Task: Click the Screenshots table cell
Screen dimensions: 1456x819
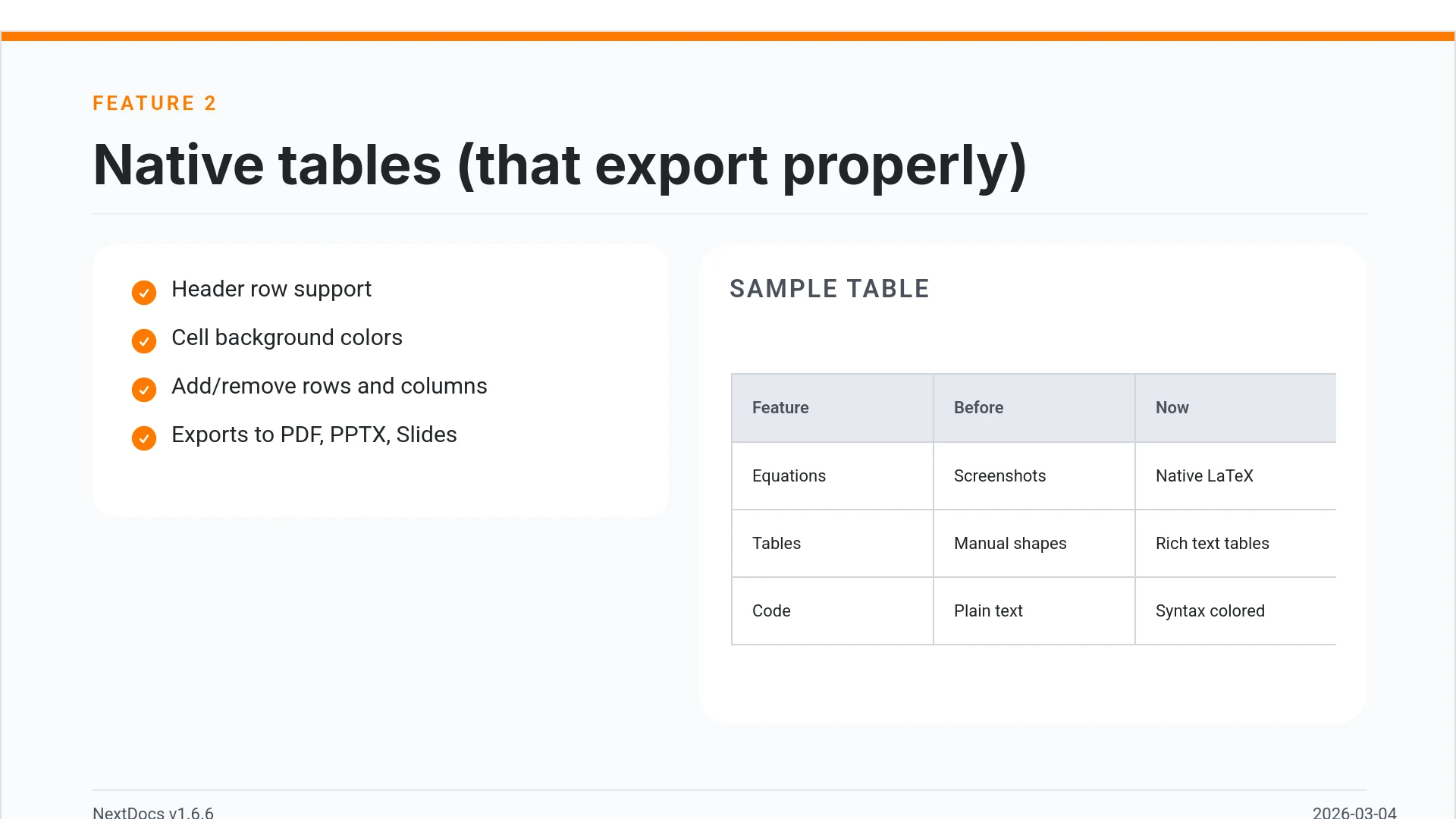Action: [x=1034, y=476]
